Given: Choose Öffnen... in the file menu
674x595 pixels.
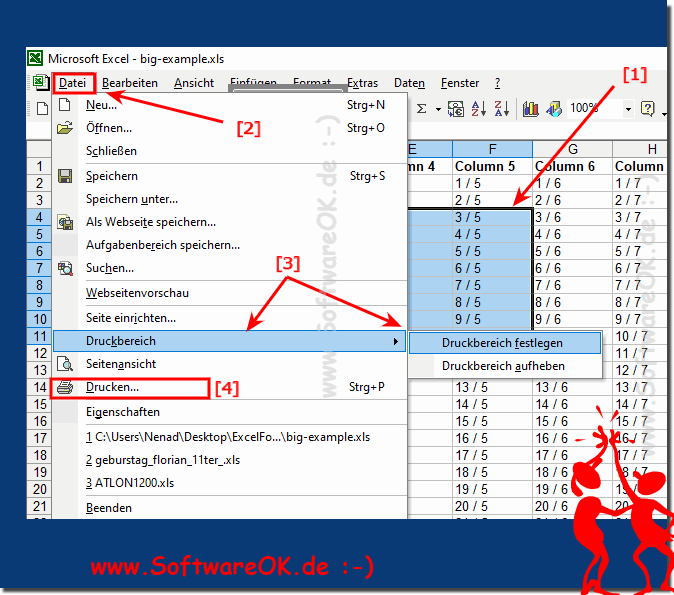Looking at the screenshot, I should [230, 128].
